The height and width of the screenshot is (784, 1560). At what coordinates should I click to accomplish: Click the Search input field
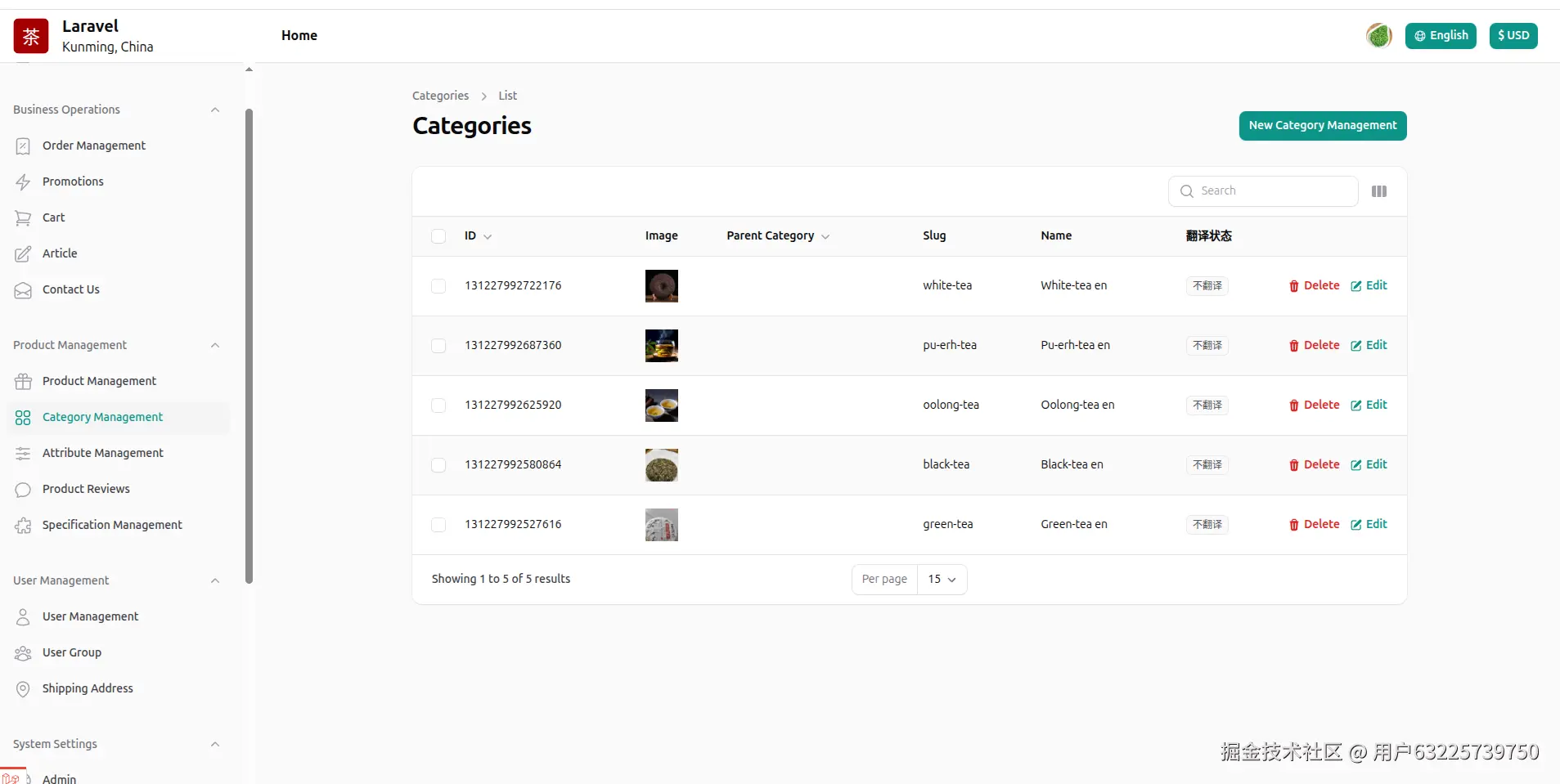point(1263,191)
